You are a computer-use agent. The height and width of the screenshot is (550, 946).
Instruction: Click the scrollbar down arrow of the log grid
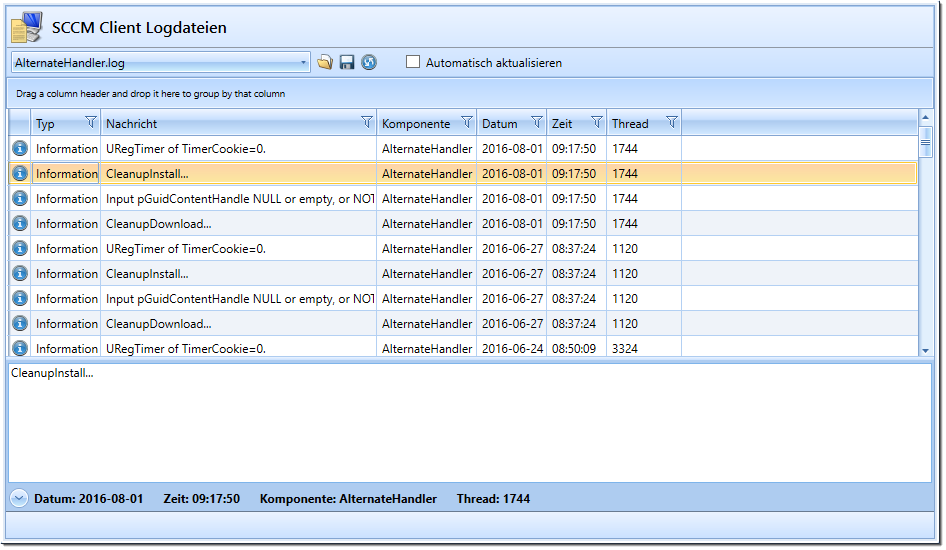925,350
